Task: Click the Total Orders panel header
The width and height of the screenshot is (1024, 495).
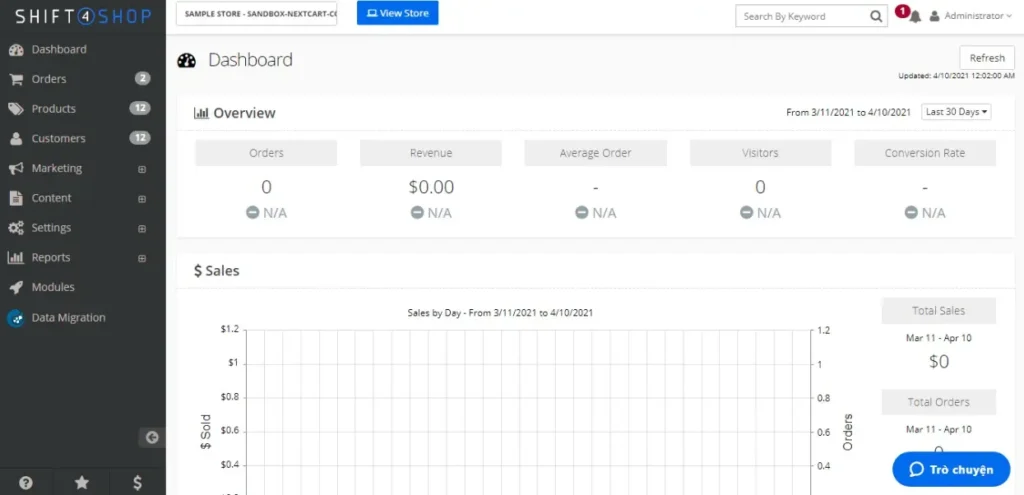Action: 938,402
